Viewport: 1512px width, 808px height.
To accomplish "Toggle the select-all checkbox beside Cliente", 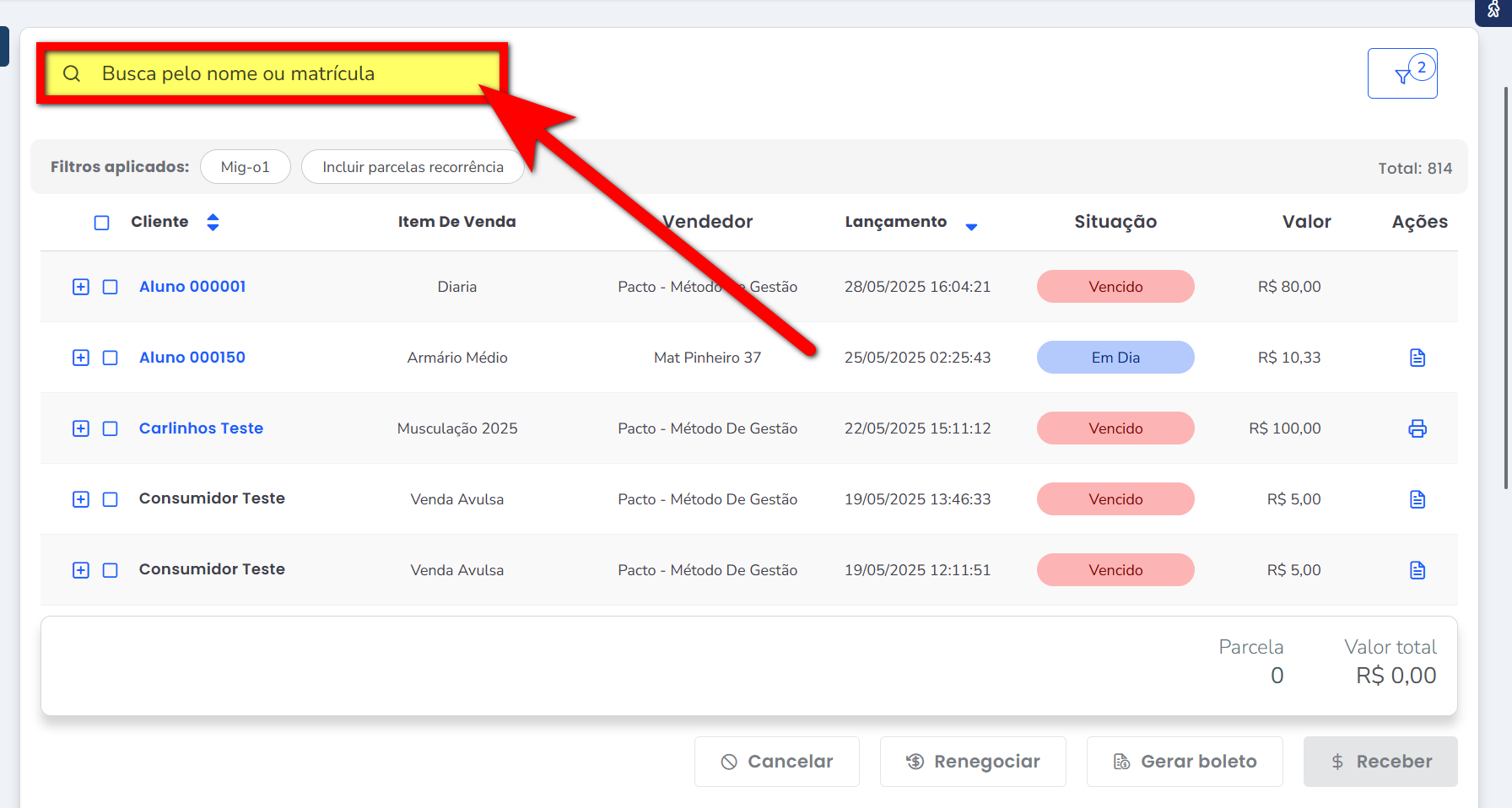I will [x=102, y=223].
